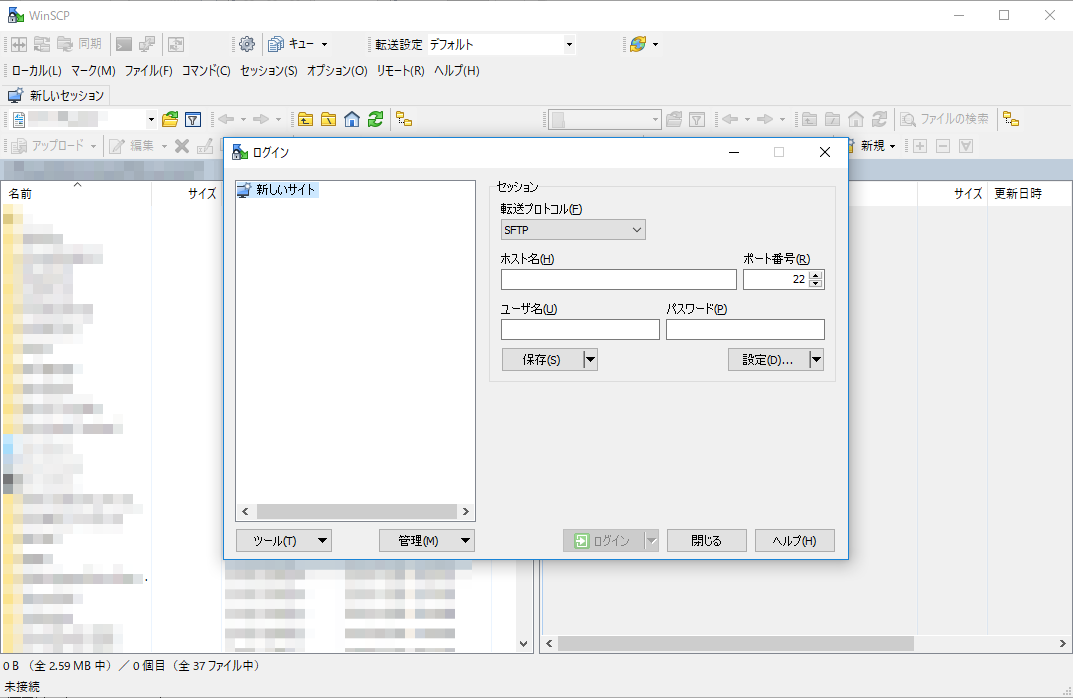Click the 保存(S) save button

(543, 359)
